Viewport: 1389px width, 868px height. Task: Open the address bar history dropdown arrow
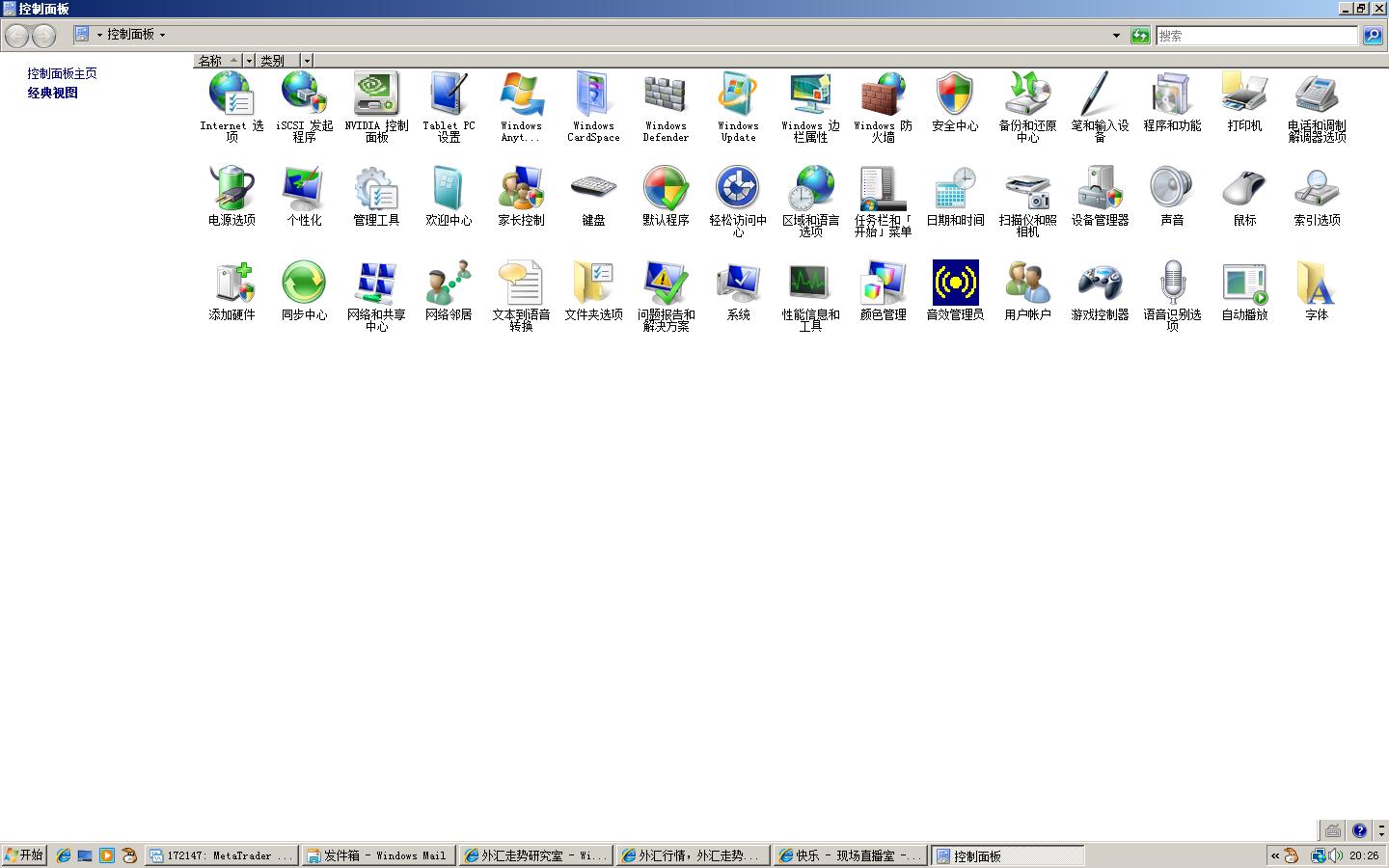[x=1116, y=36]
